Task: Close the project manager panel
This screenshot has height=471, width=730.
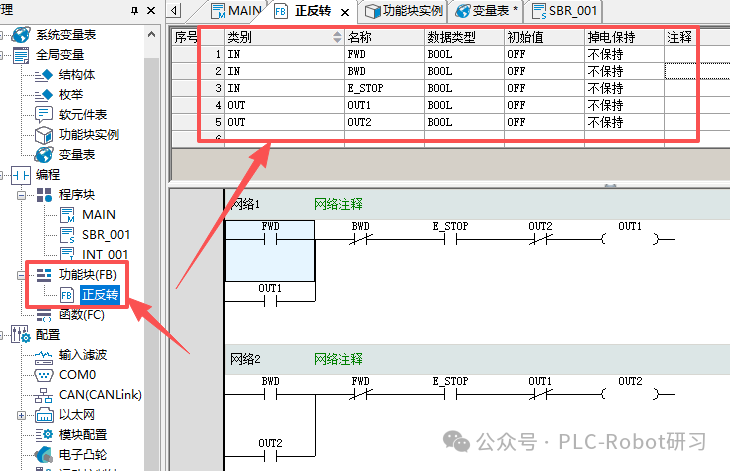Action: 151,10
